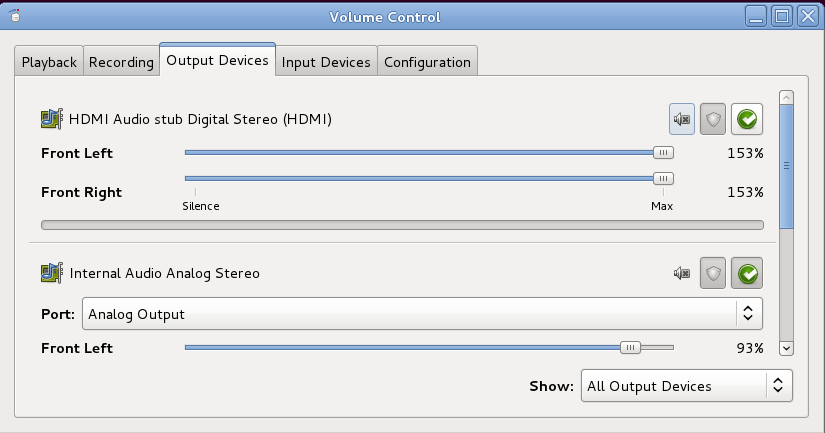
Task: Open the Recording tab
Action: [x=121, y=62]
